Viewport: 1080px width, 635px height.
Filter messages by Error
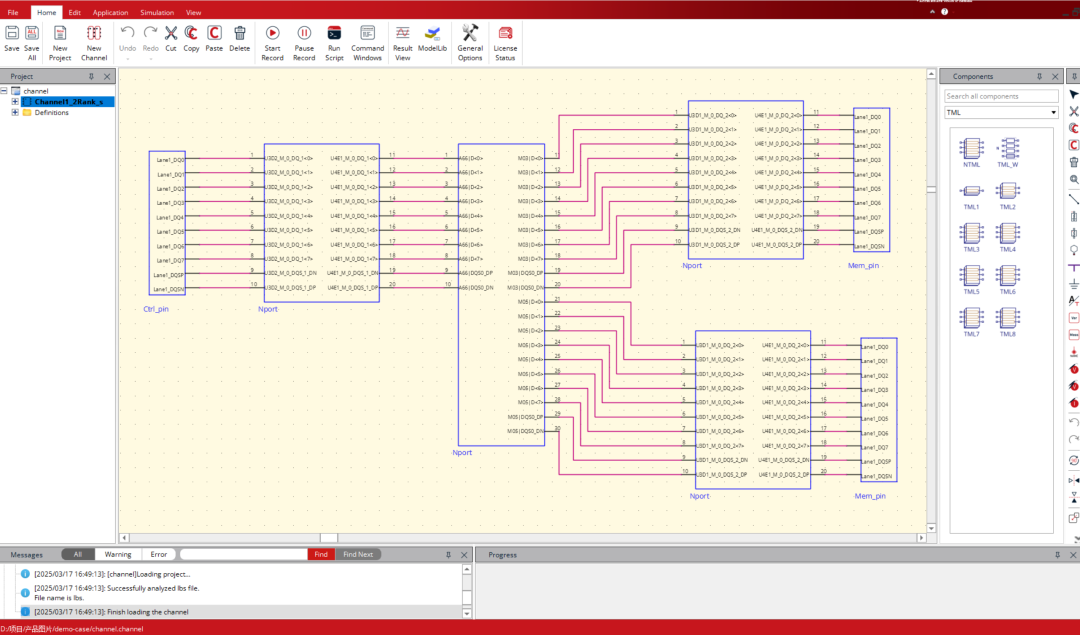[158, 554]
